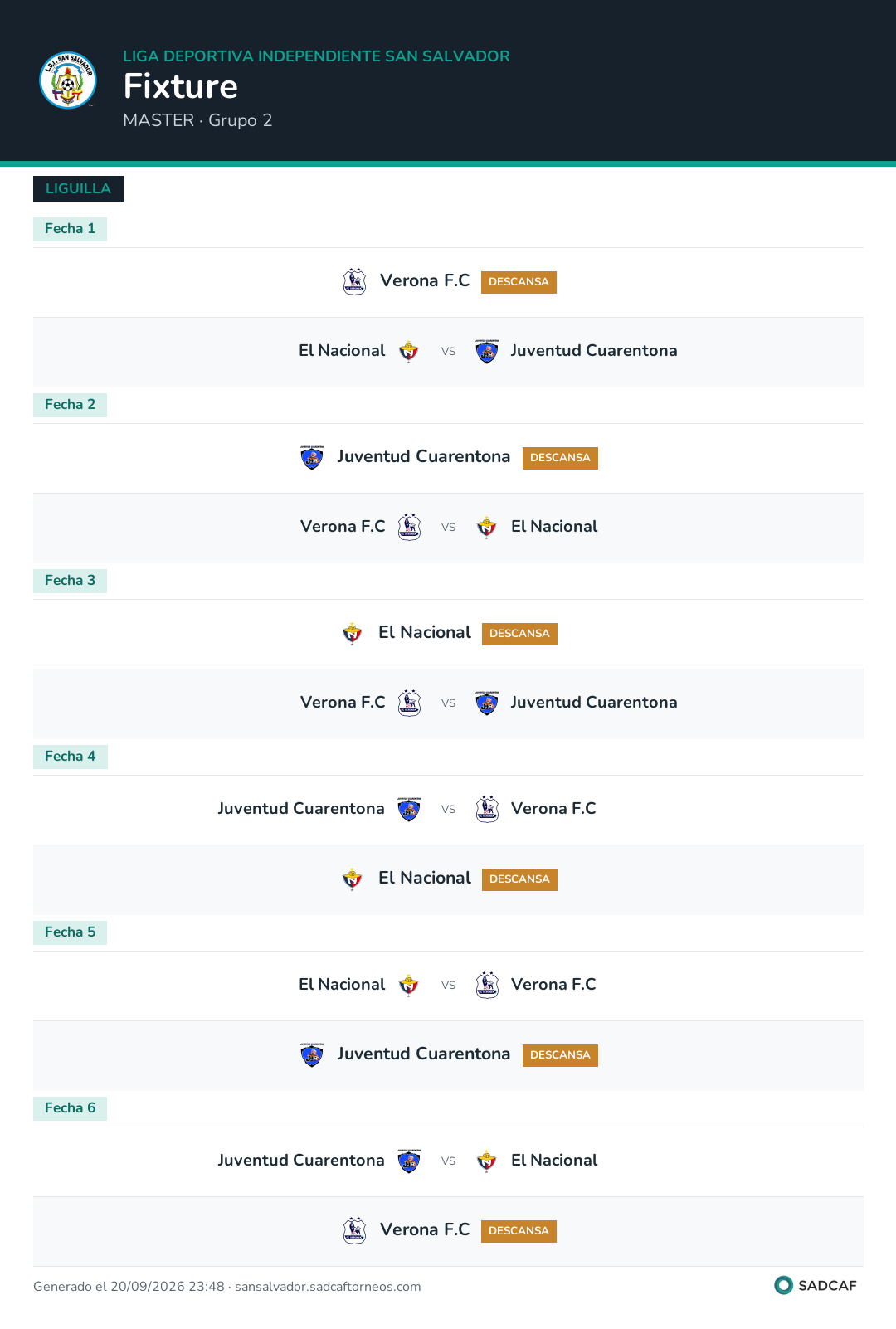The width and height of the screenshot is (896, 1329).
Task: Select the LIGUILLA tab label
Action: [x=78, y=188]
